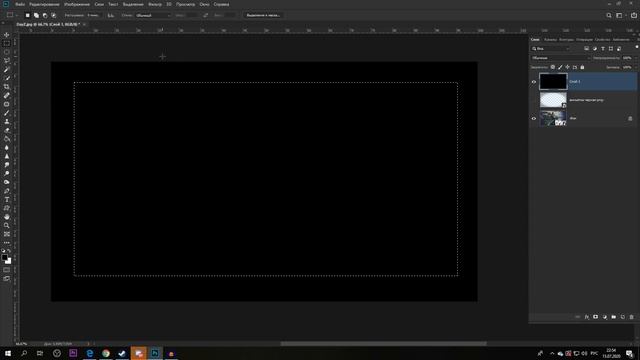This screenshot has height=360, width=640.
Task: Open the Edit Toolbar three-dots button
Action: point(7,243)
